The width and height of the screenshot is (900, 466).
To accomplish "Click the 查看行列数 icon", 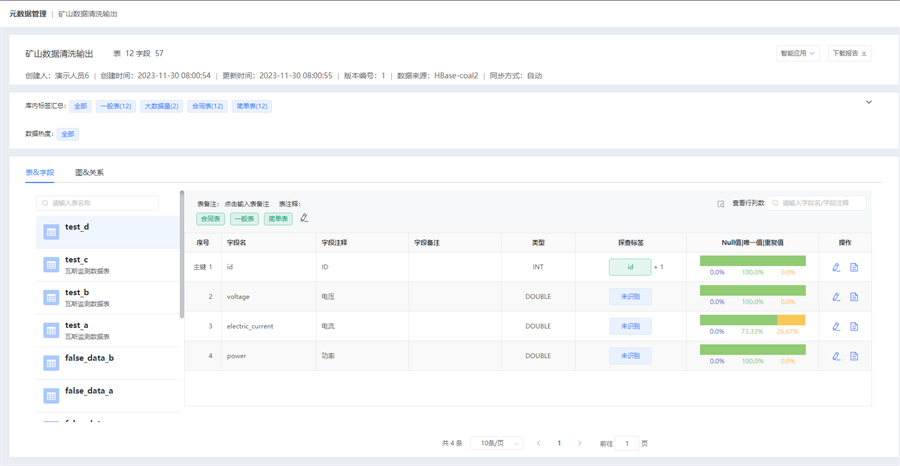I will 721,203.
